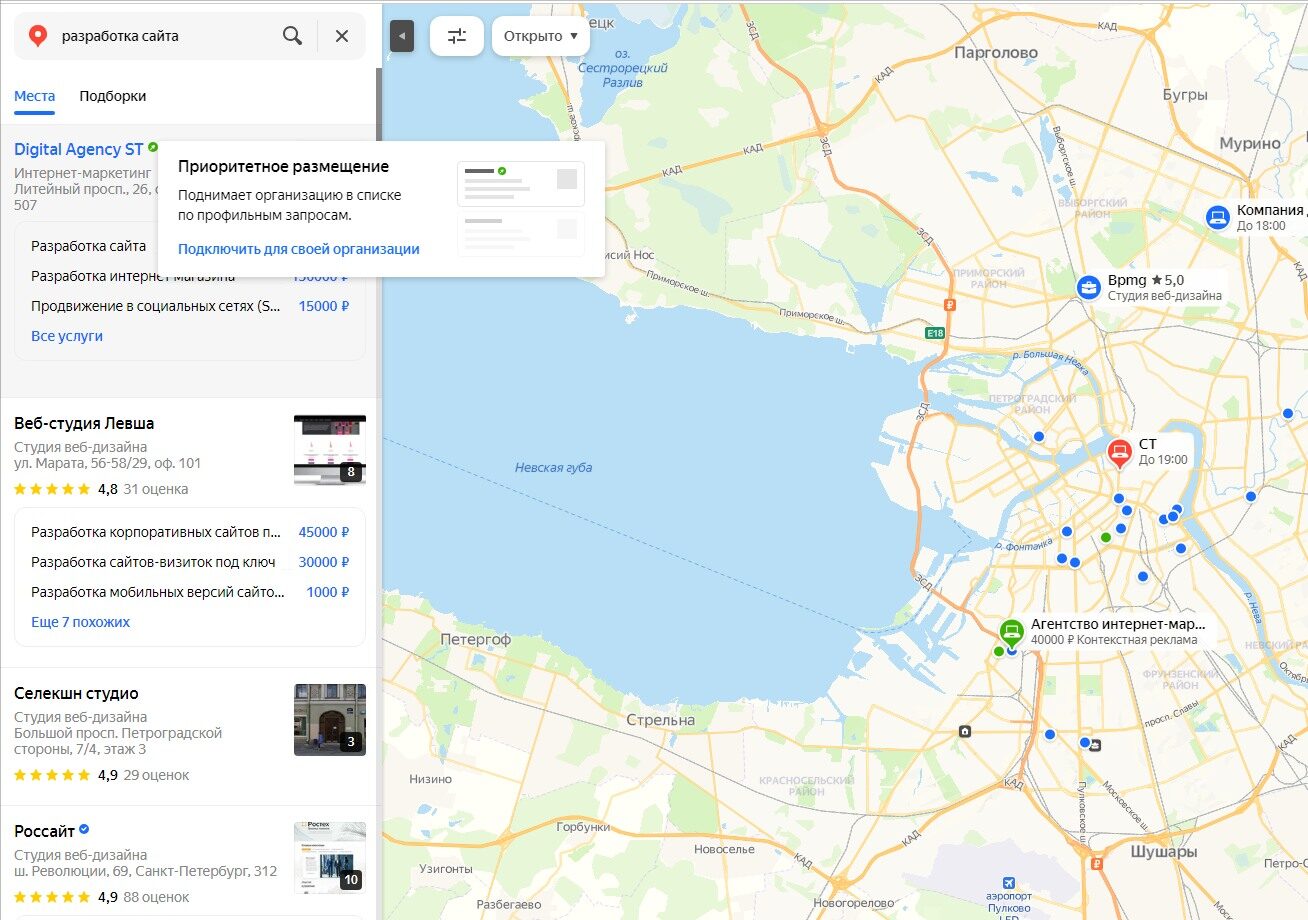The image size is (1308, 920).
Task: Open Селекшн студио building photo thumbnail
Action: (330, 720)
